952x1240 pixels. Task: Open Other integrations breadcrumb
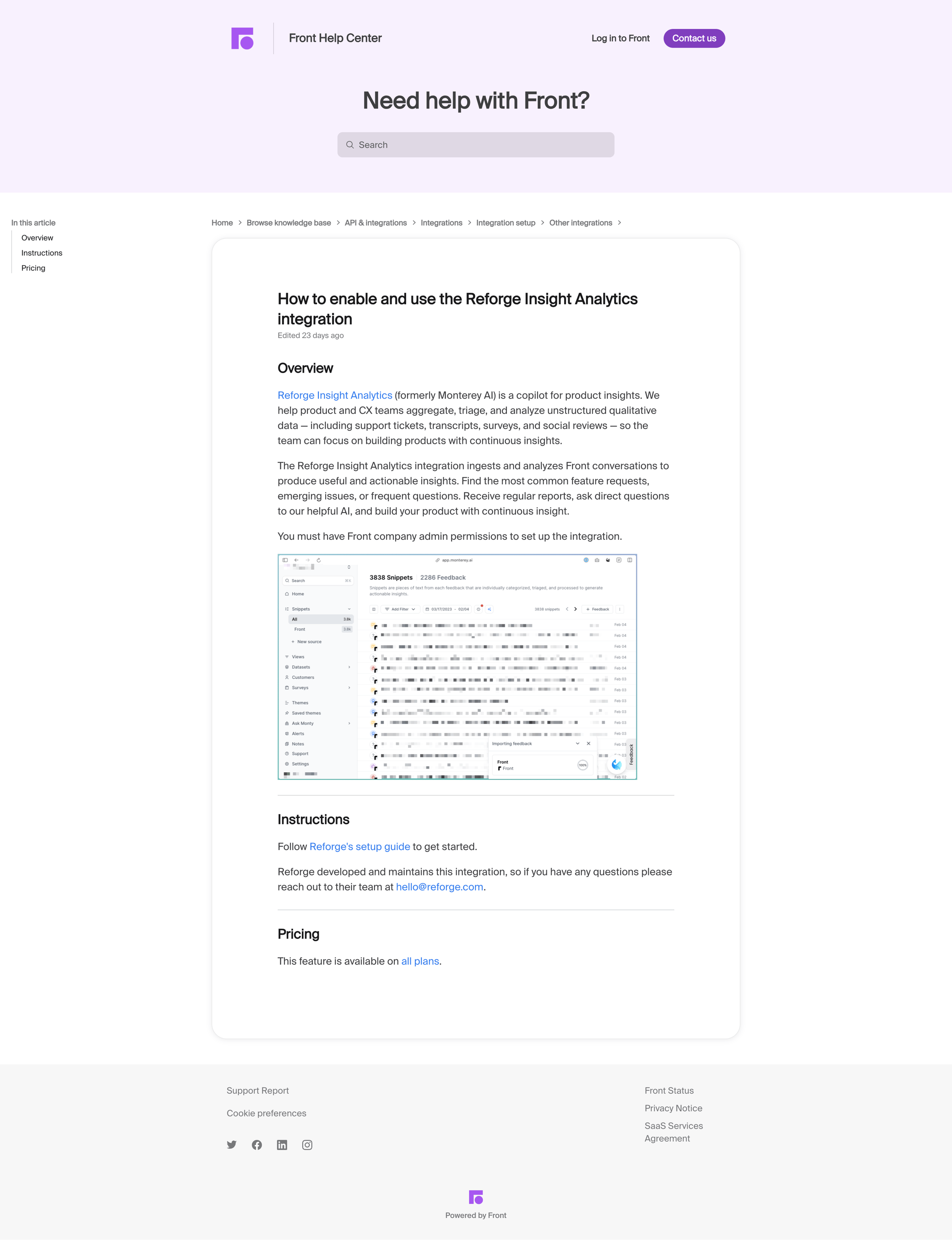(580, 223)
